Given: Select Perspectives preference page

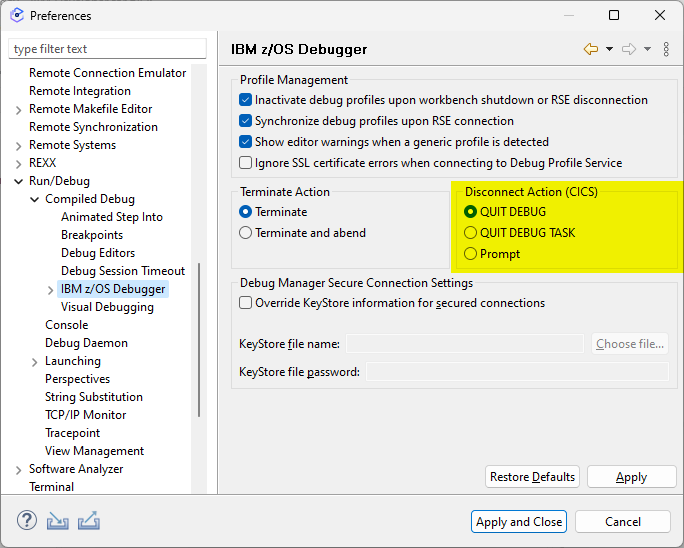Looking at the screenshot, I should pyautogui.click(x=78, y=379).
